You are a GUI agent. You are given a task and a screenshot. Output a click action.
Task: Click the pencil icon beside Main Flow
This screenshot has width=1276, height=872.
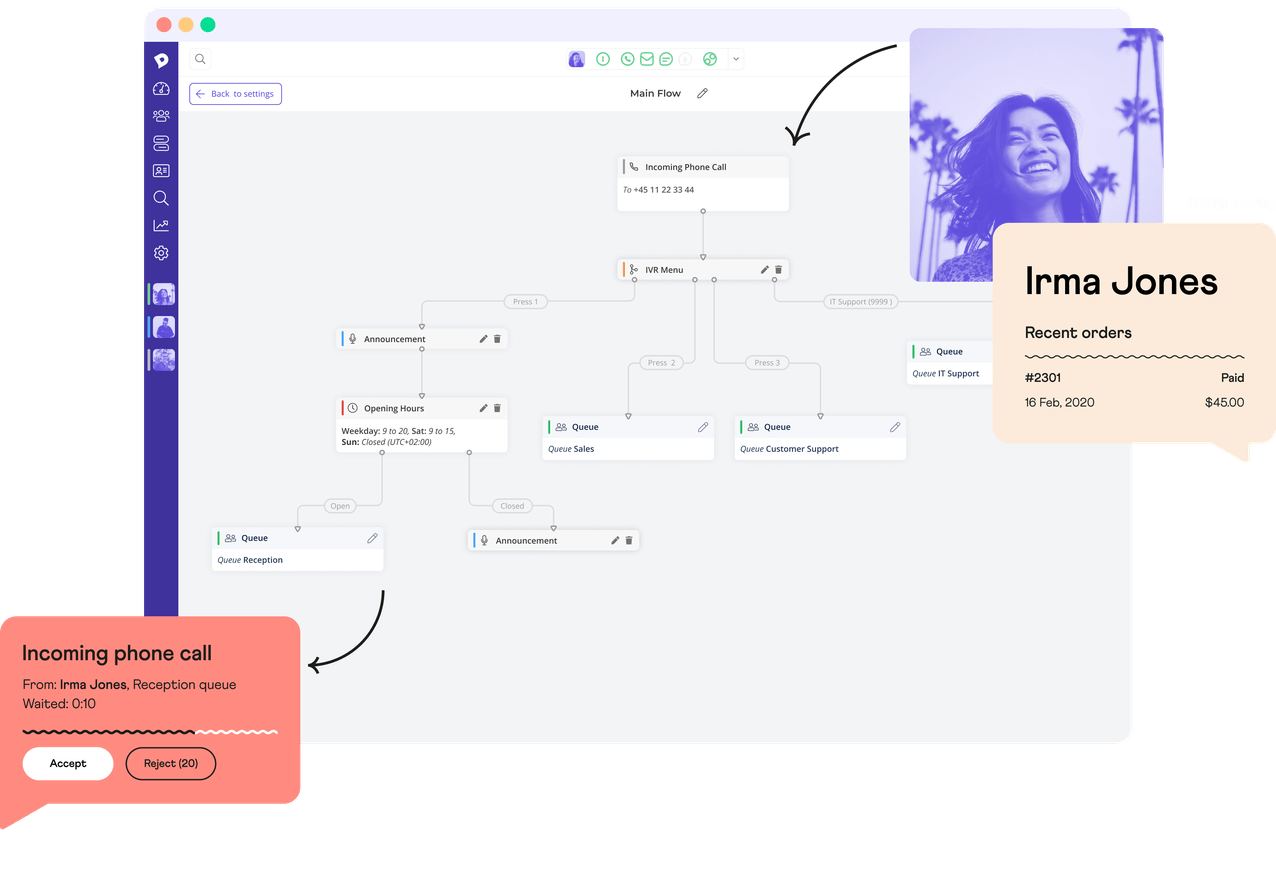[702, 93]
